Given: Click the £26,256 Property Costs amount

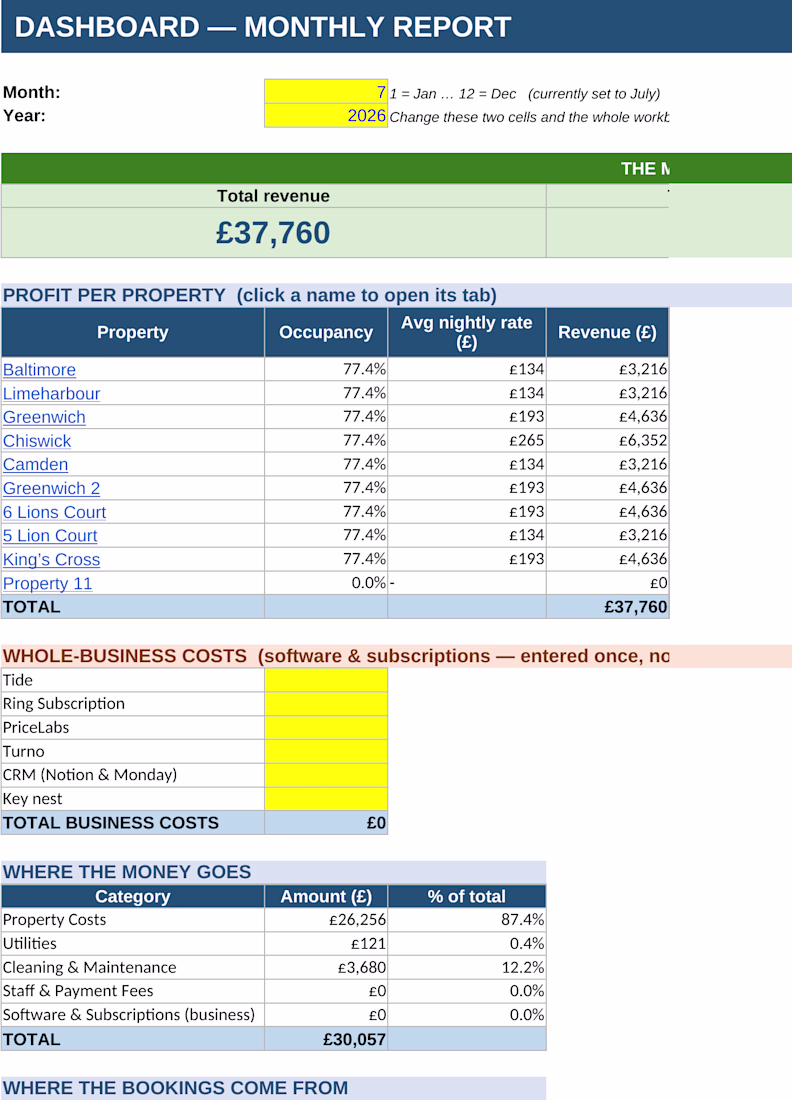Looking at the screenshot, I should pyautogui.click(x=325, y=920).
